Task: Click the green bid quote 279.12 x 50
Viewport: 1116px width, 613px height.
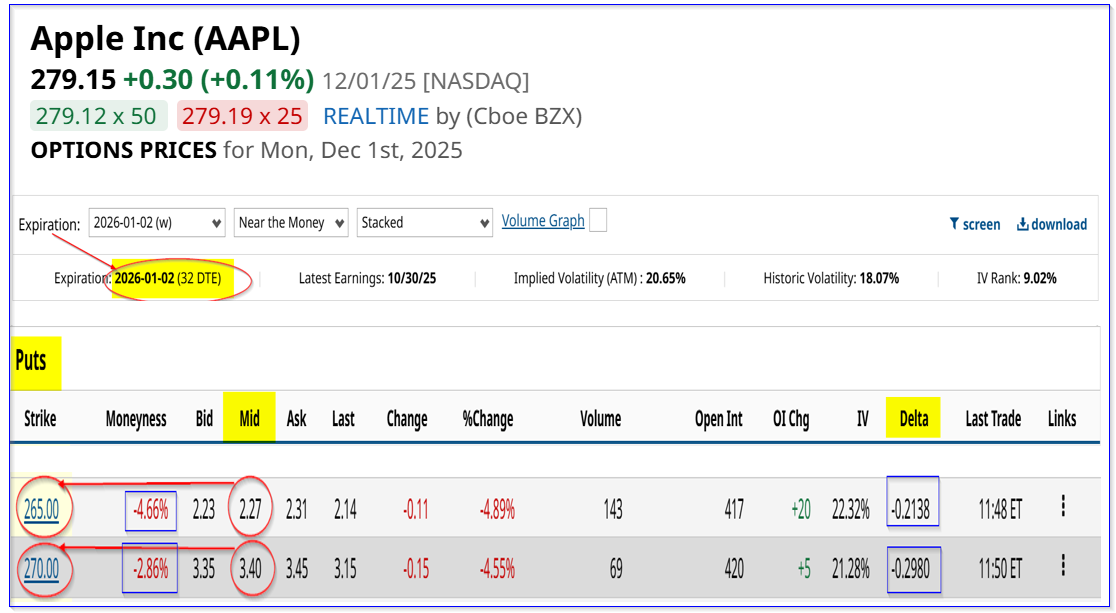Action: (x=96, y=116)
